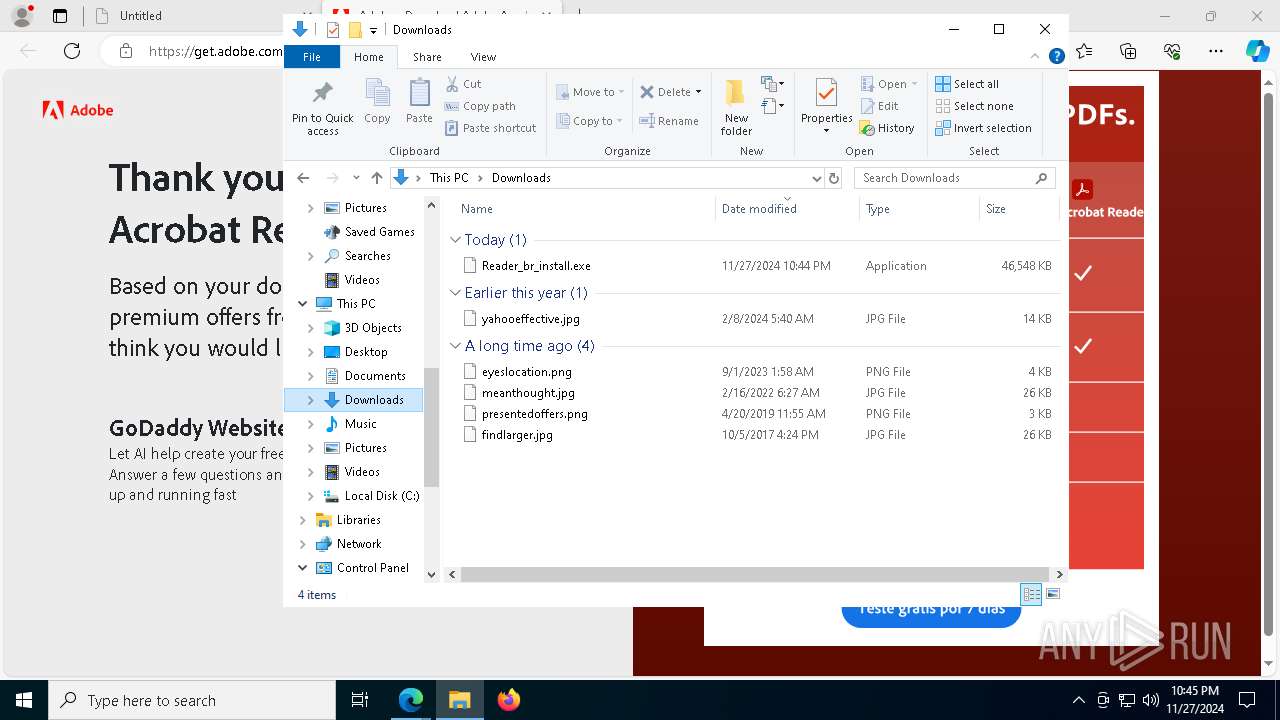Sort by Name column header

(x=585, y=209)
